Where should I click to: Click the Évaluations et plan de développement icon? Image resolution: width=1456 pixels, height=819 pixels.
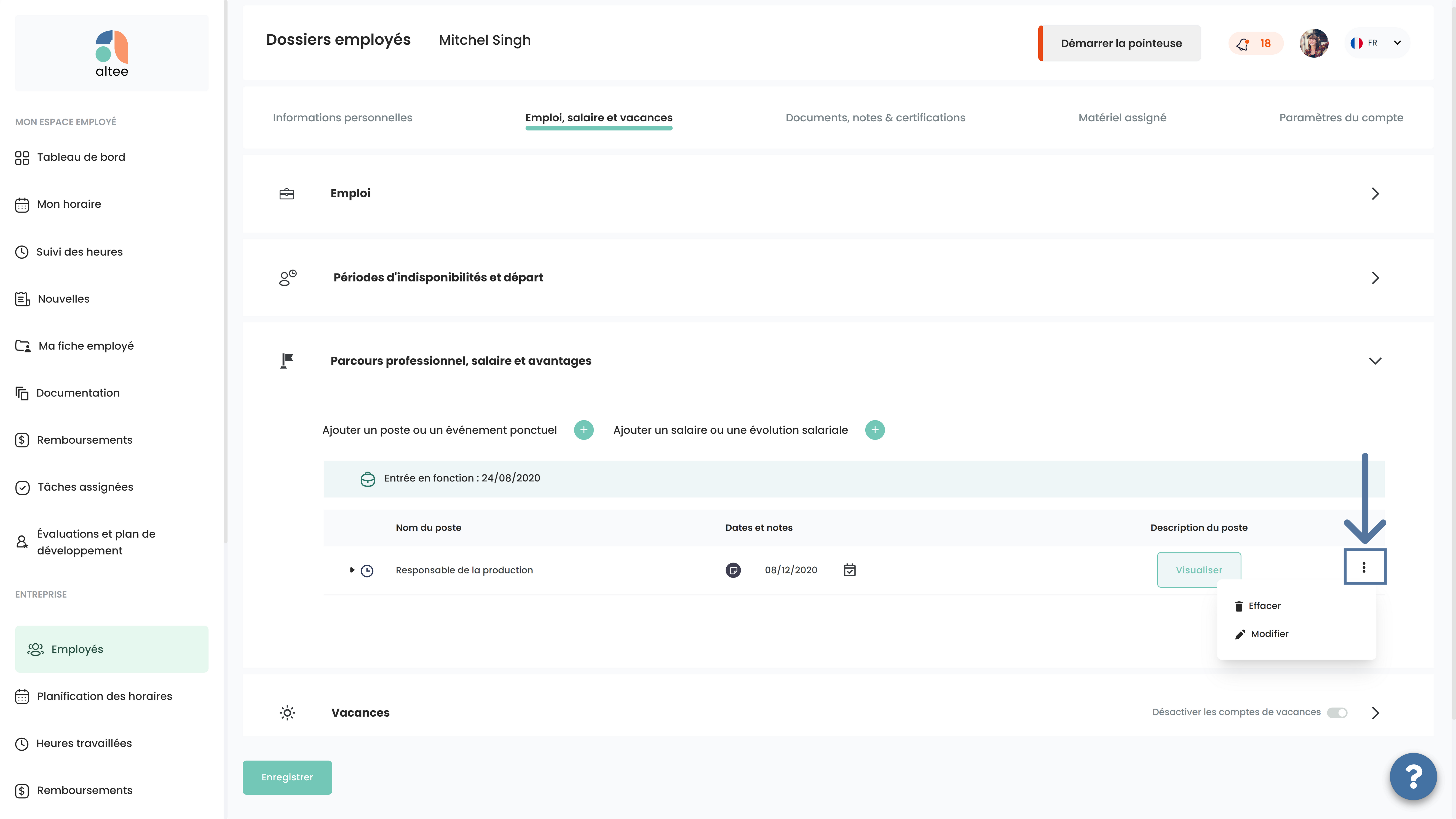tap(22, 542)
